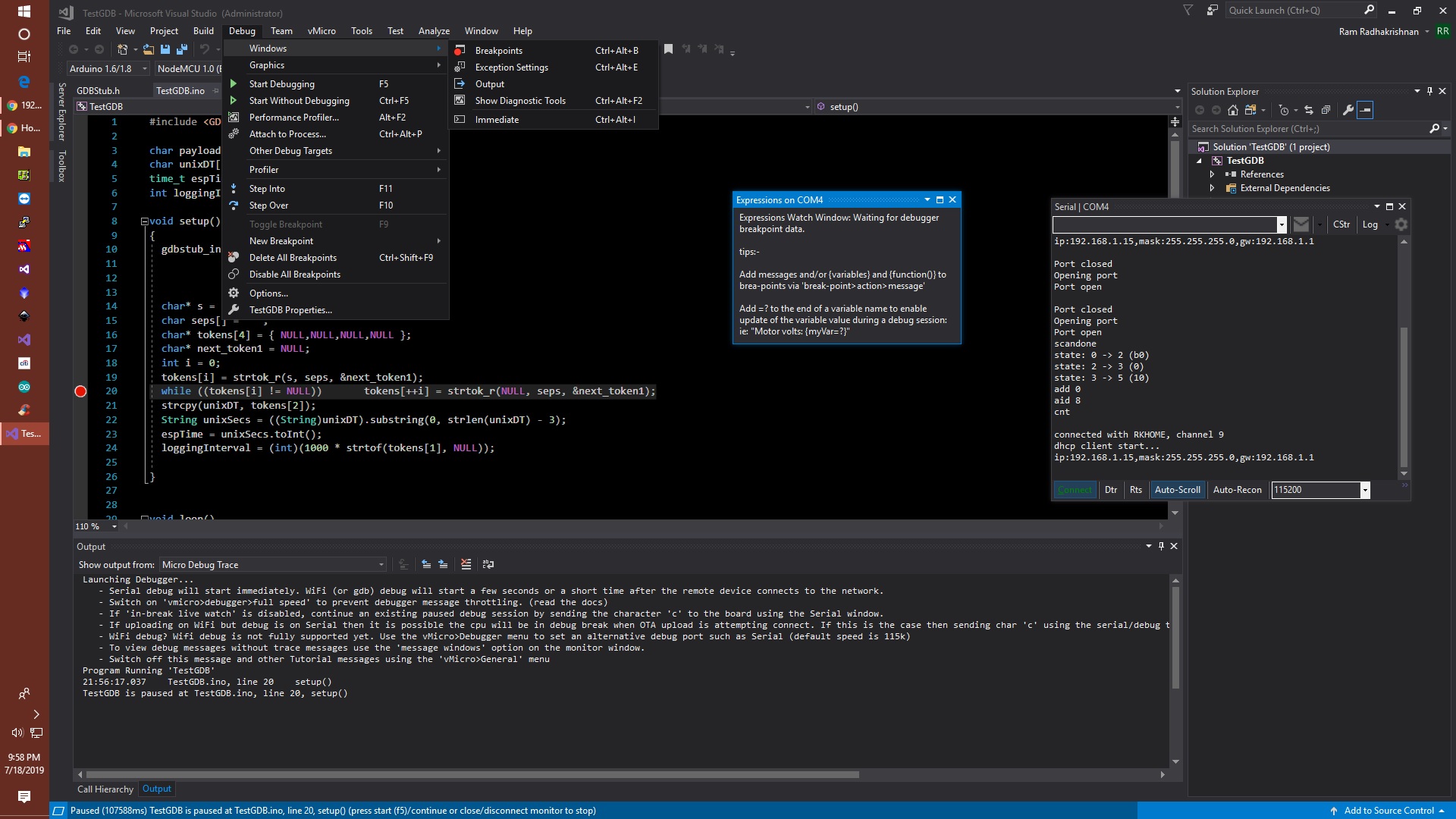Screen dimensions: 1456x819
Task: Open Exception Settings in the Windows submenu
Action: tap(554, 67)
